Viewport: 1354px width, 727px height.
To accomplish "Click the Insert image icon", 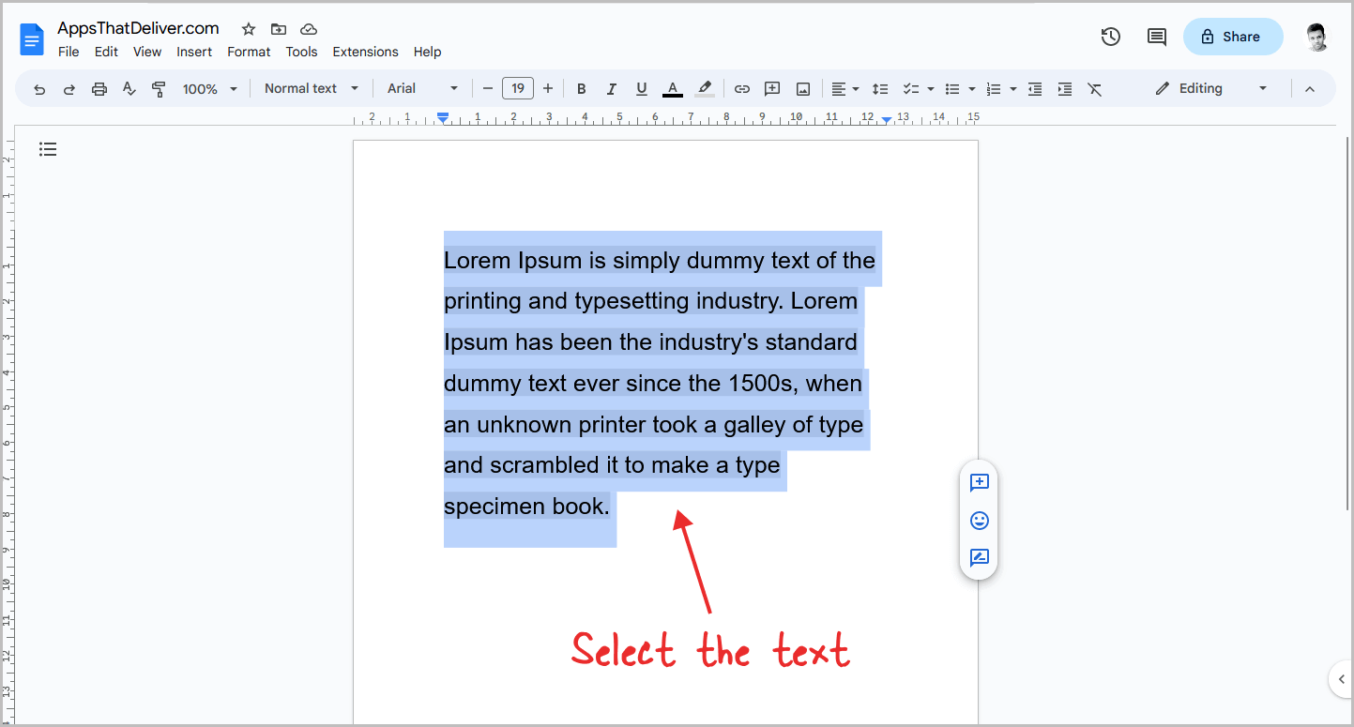I will (x=803, y=89).
